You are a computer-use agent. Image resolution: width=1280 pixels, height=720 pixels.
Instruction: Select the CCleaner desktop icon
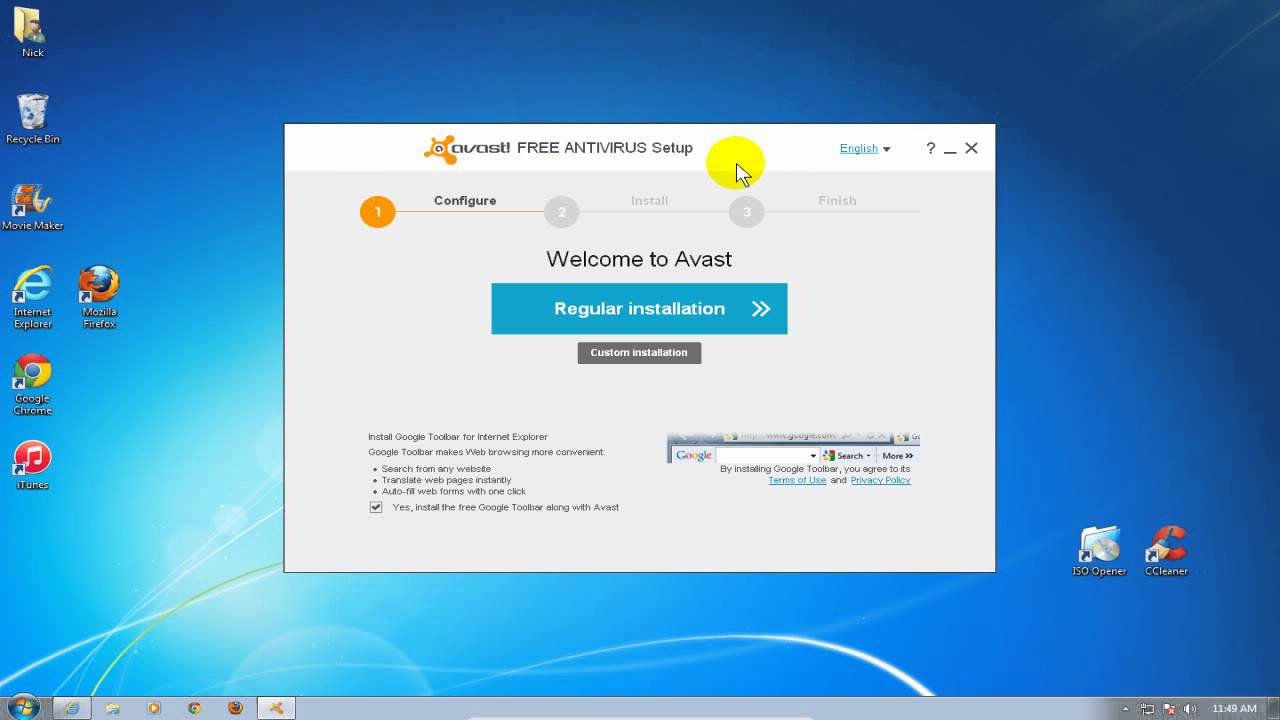pos(1166,552)
